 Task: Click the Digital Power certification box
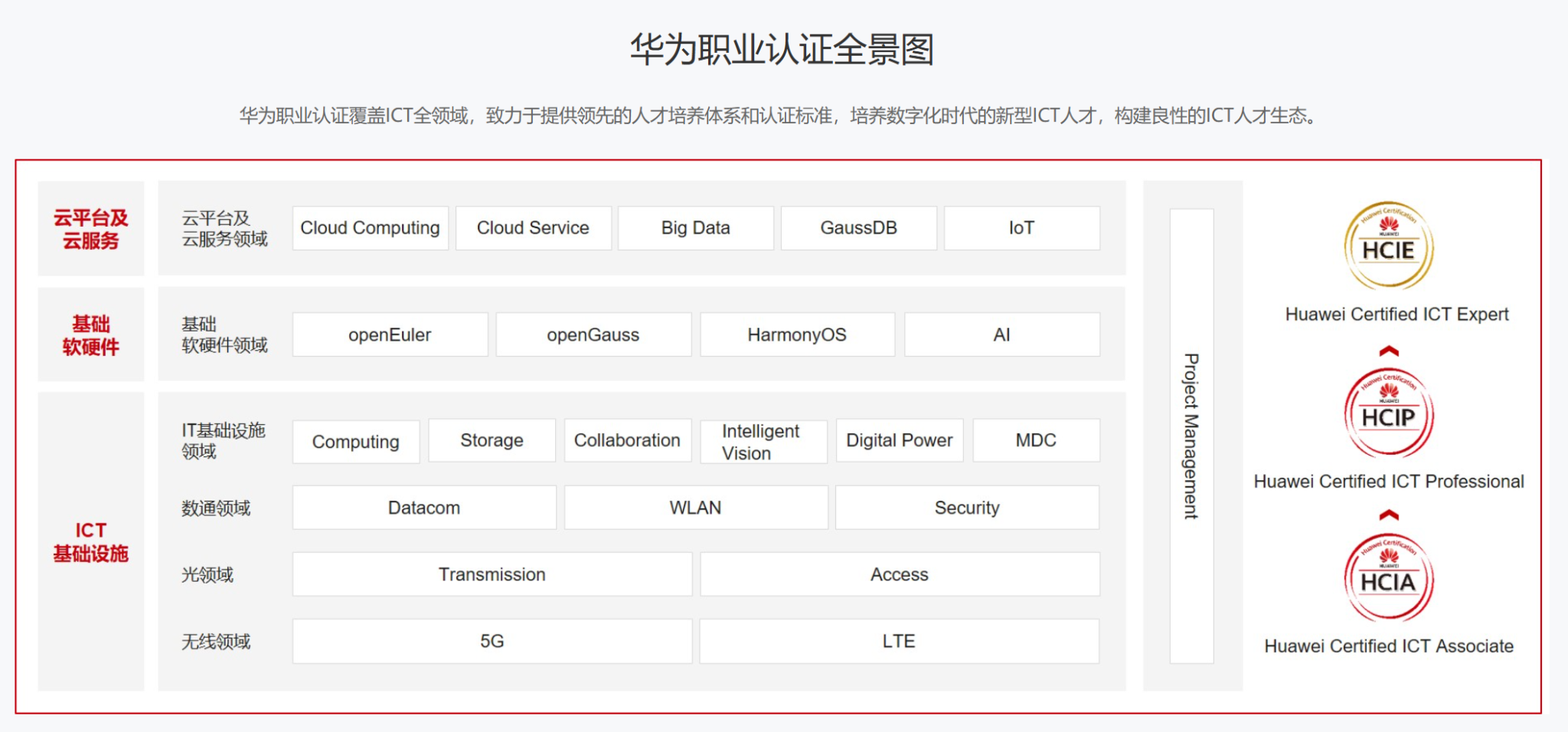899,440
